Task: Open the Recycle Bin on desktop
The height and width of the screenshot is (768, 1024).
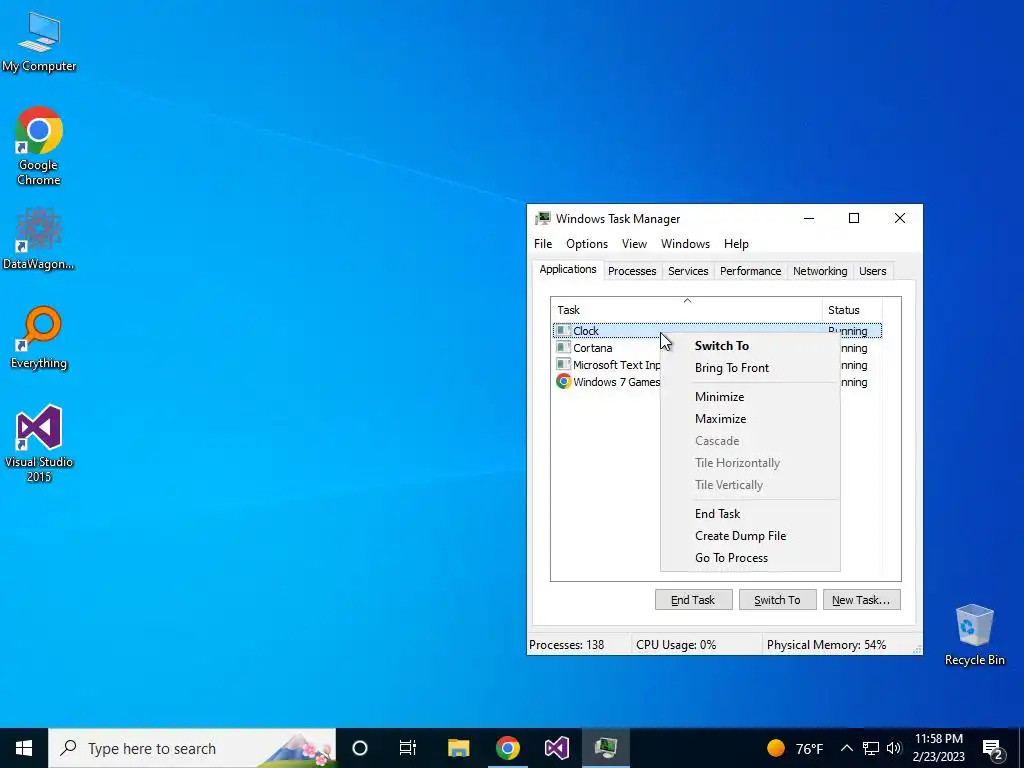Action: 974,634
